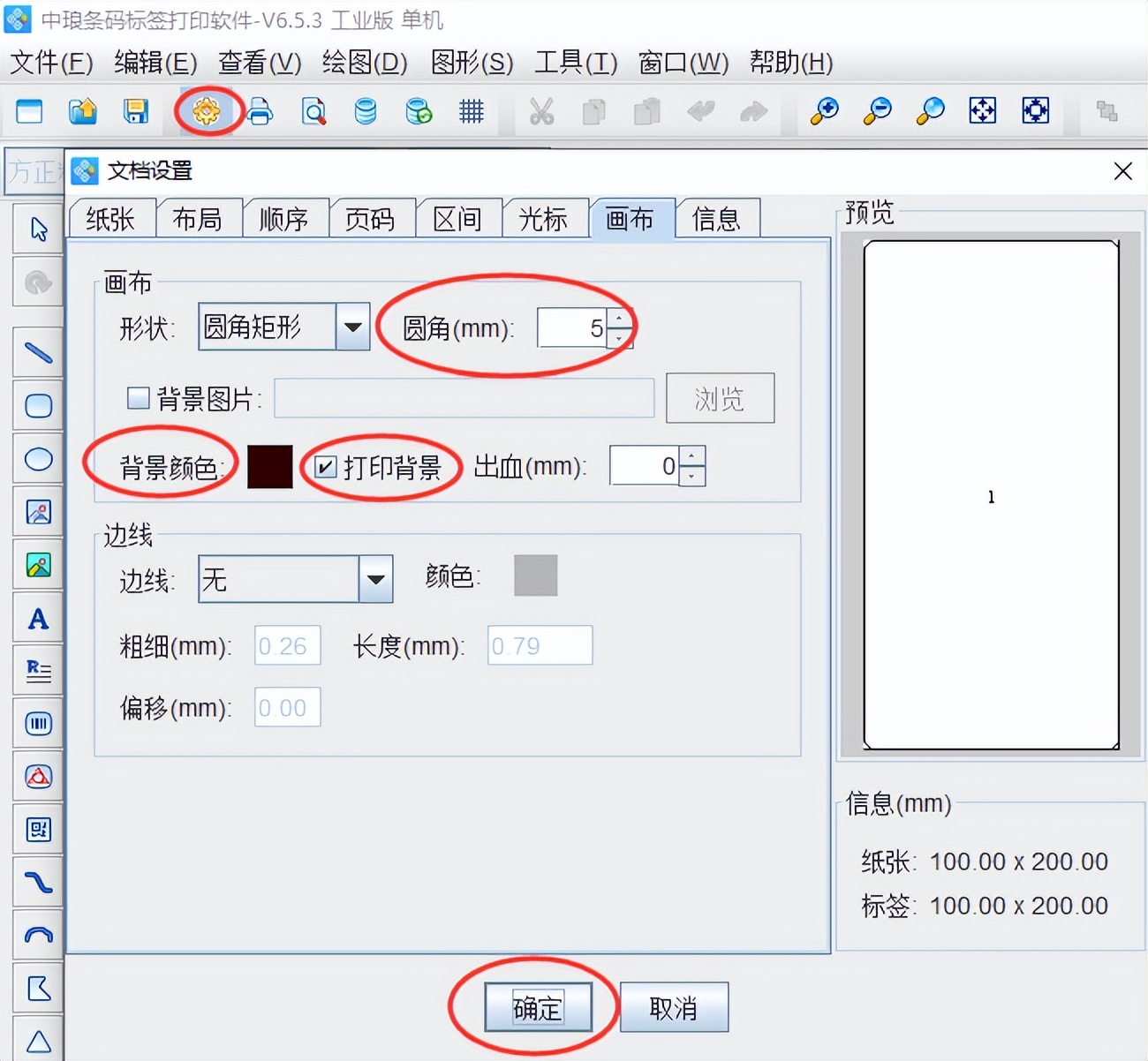Image resolution: width=1148 pixels, height=1061 pixels.
Task: Switch to the 顺序 tab
Action: (284, 219)
